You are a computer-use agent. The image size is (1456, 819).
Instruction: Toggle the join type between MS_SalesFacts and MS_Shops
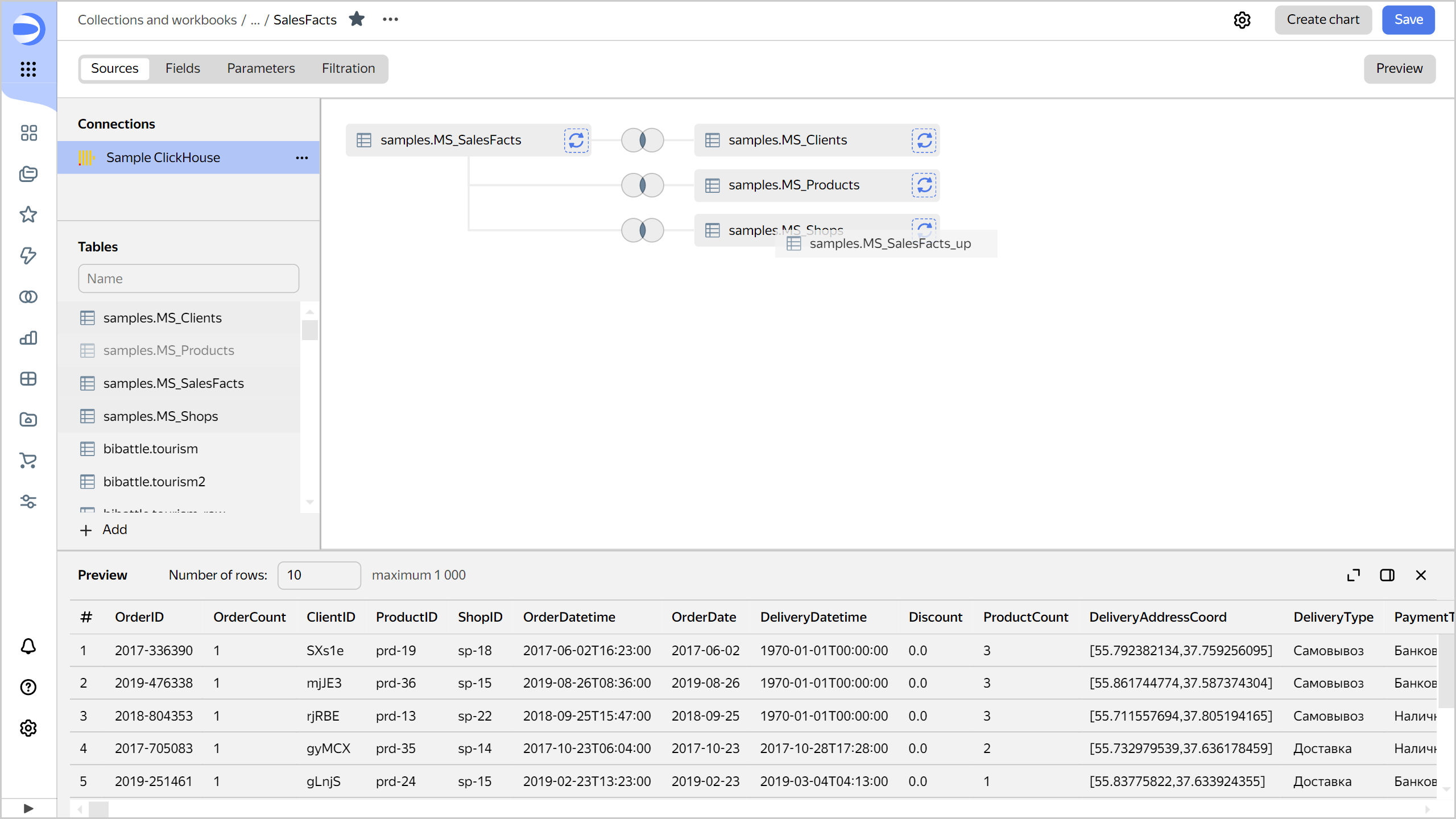tap(643, 229)
